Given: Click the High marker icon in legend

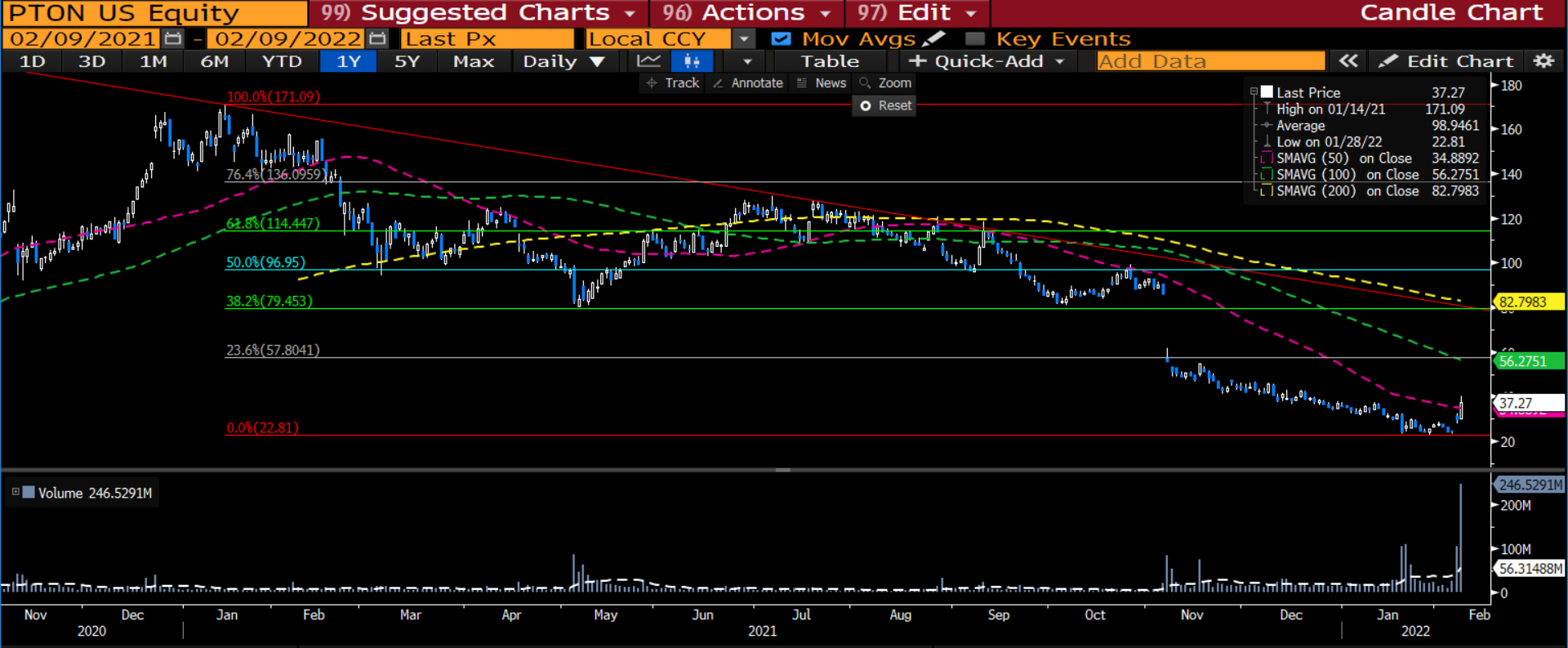Looking at the screenshot, I should pyautogui.click(x=1267, y=109).
